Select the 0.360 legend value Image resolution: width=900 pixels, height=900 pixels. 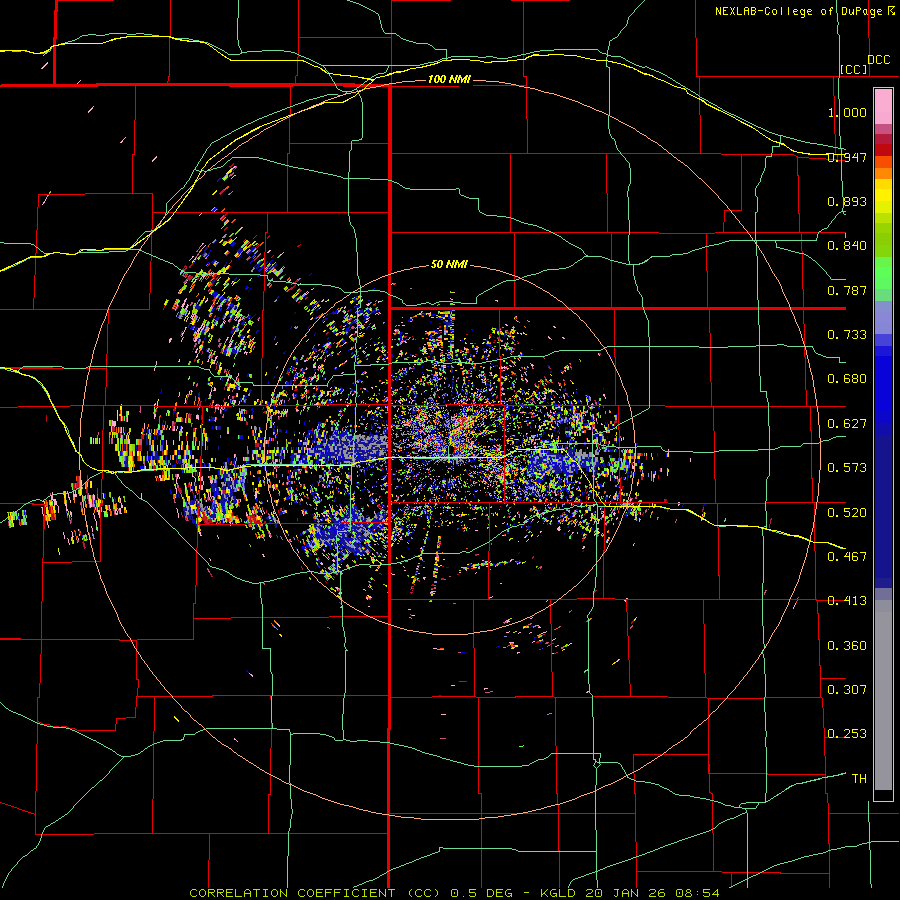(847, 646)
